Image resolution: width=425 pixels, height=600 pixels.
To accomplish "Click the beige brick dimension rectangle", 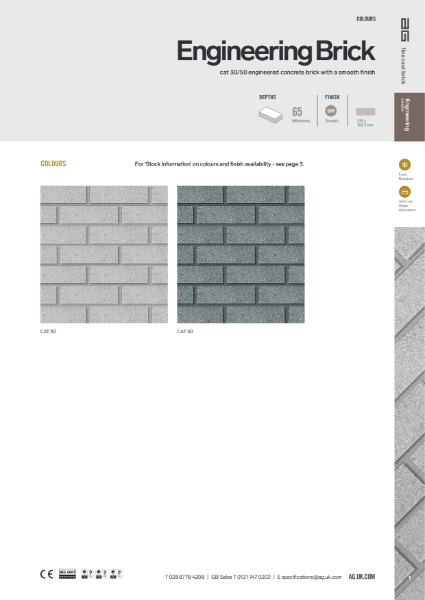I will [x=366, y=111].
